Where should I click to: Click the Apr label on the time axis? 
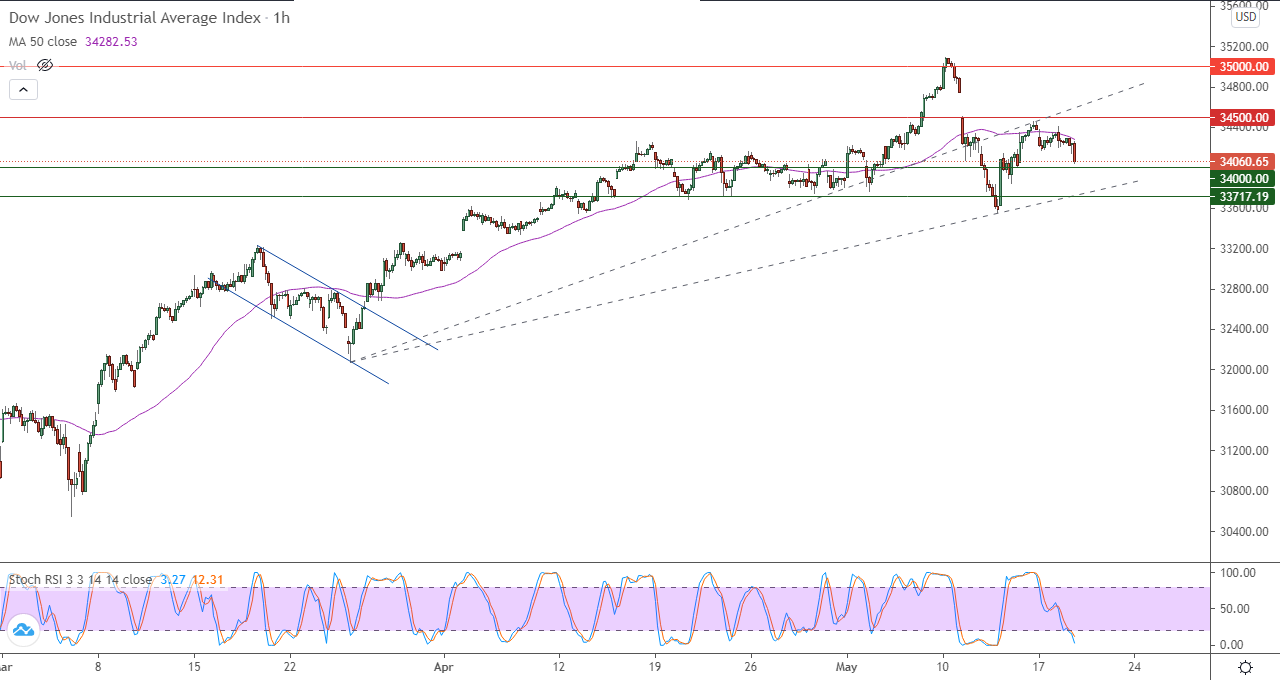tap(445, 665)
